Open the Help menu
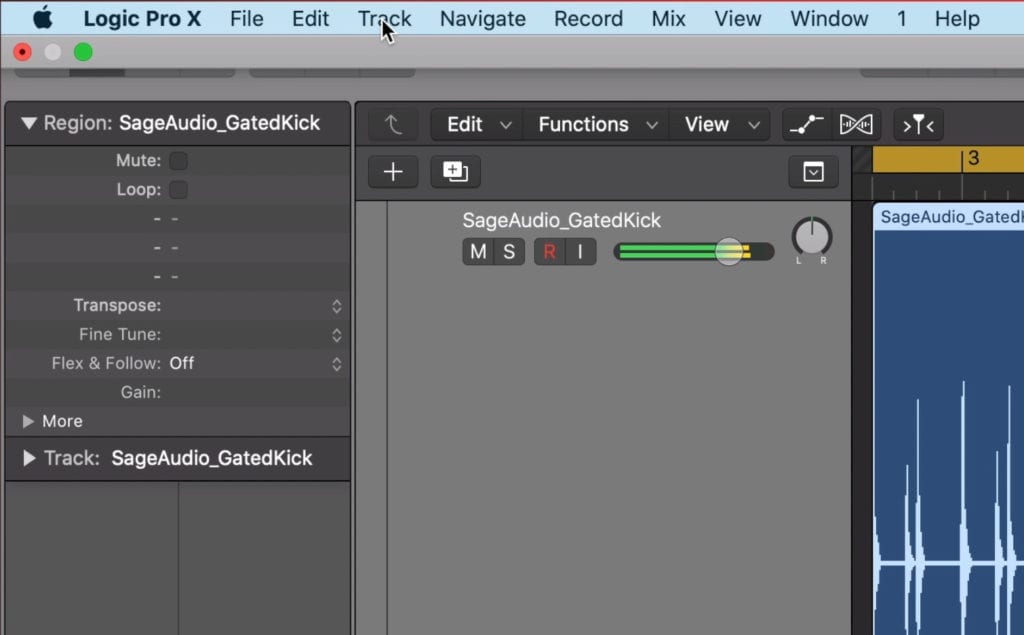The image size is (1024, 635). [x=957, y=18]
